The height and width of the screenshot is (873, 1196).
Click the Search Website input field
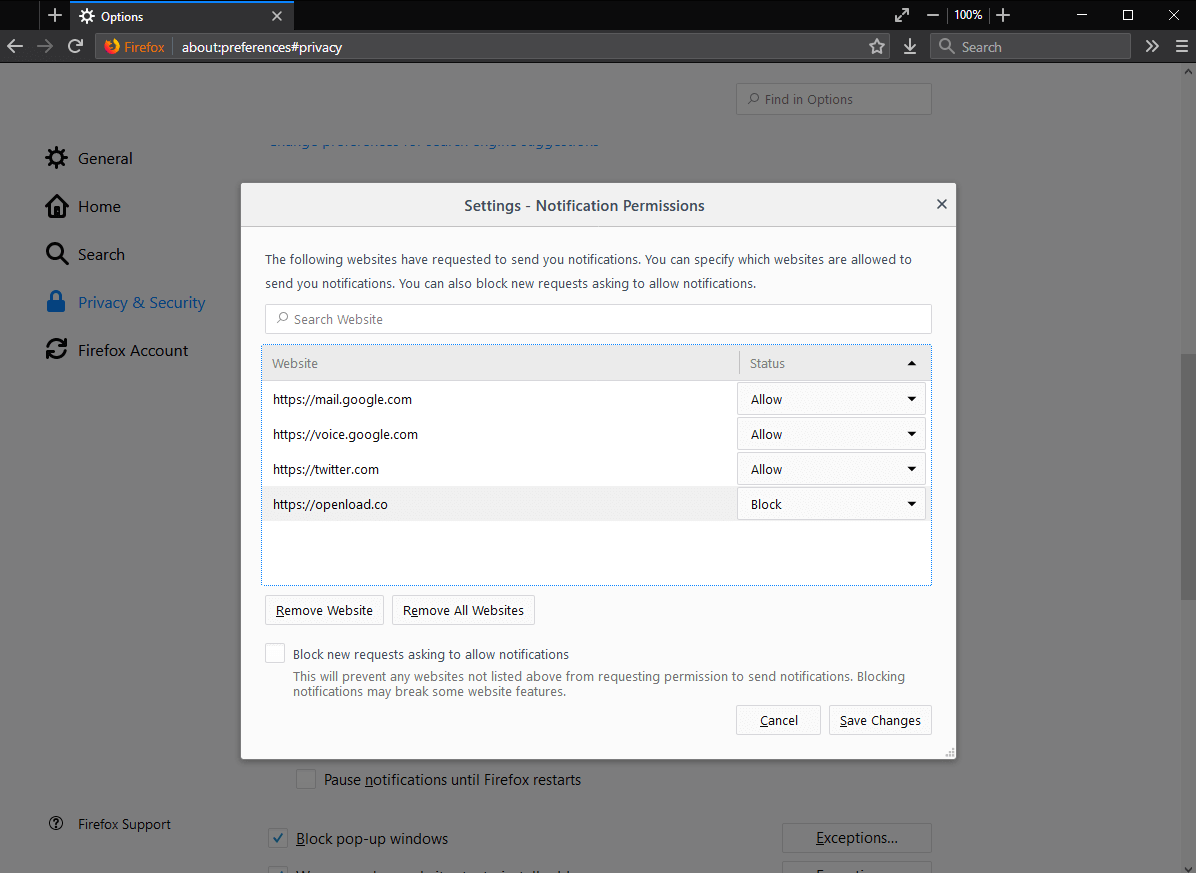(598, 319)
